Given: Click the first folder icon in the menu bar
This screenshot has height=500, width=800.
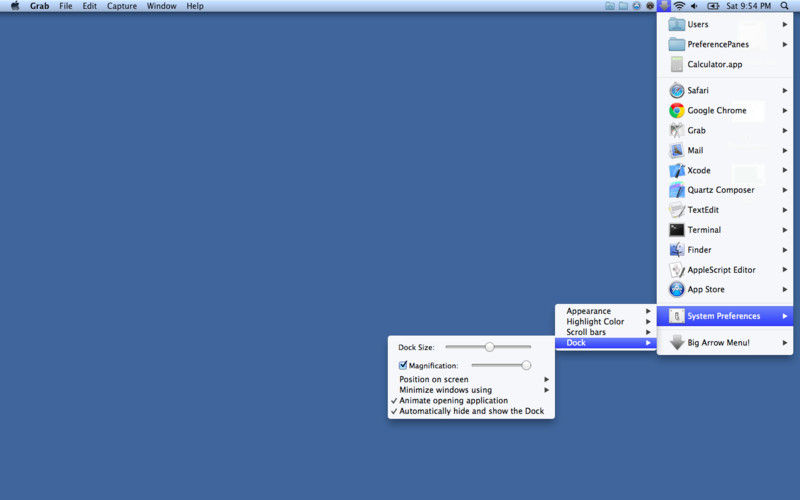Looking at the screenshot, I should [x=610, y=6].
